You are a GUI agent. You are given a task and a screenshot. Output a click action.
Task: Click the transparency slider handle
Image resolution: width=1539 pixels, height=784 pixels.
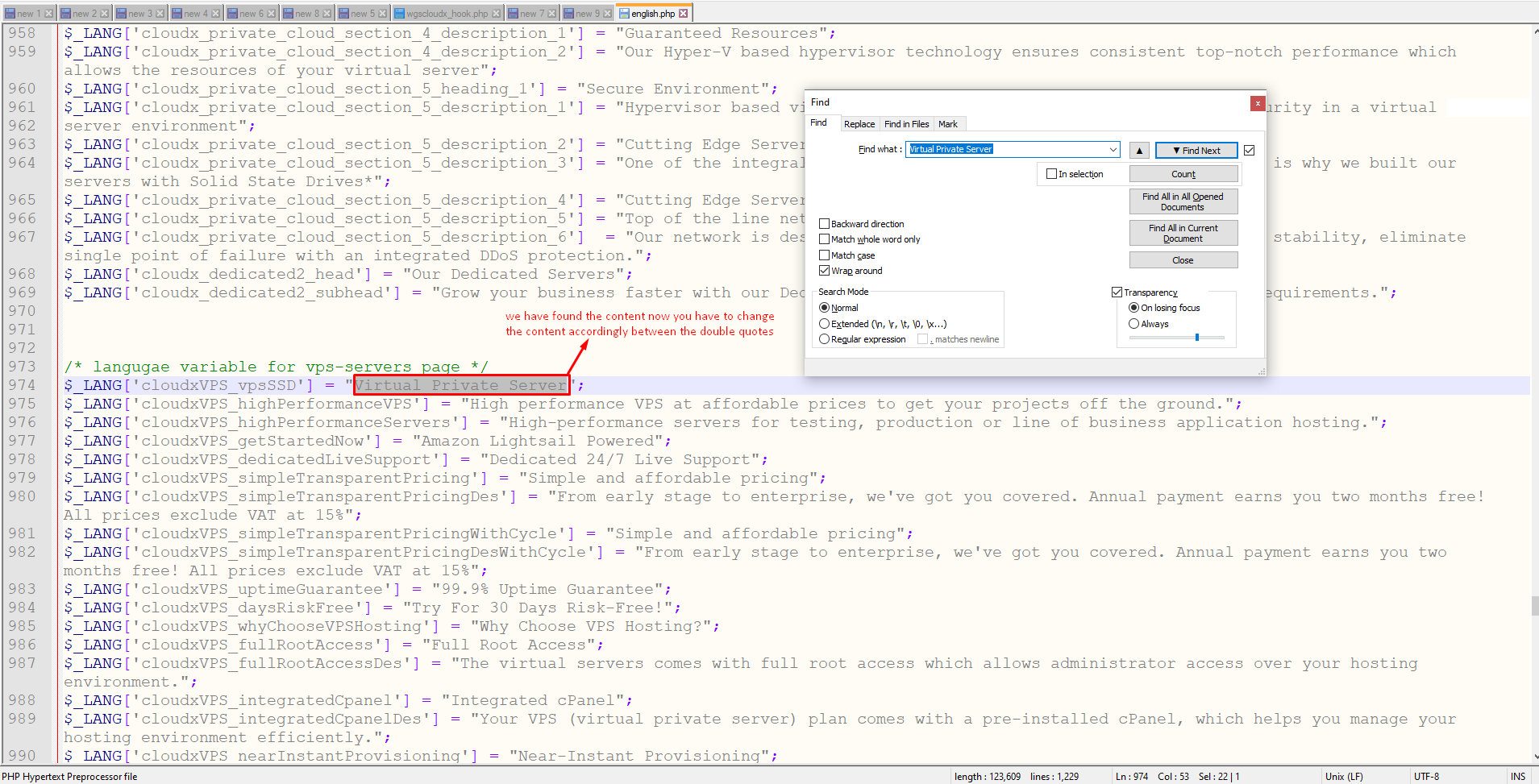tap(1197, 338)
